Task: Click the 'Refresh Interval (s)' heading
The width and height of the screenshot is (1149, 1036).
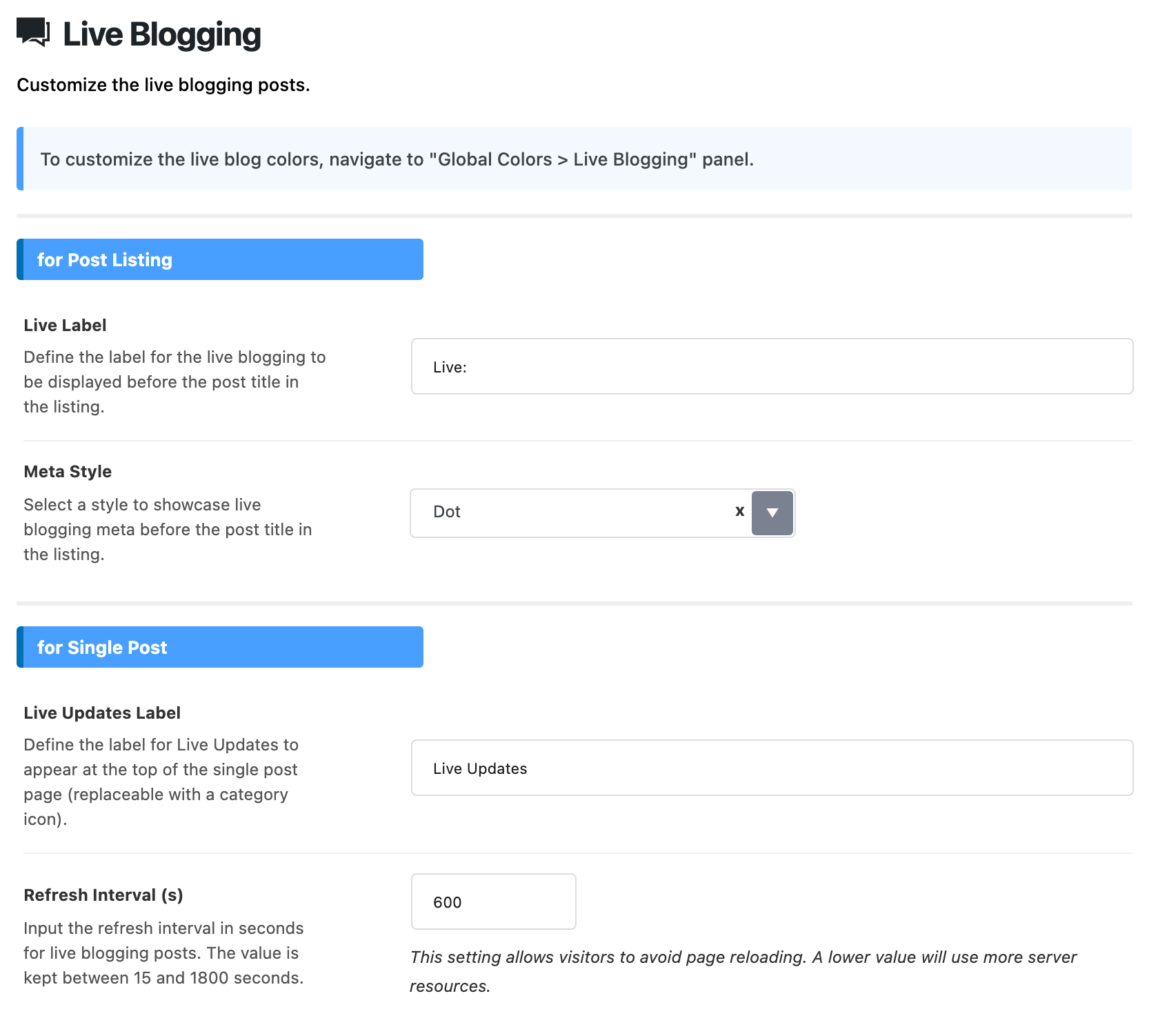Action: click(103, 895)
